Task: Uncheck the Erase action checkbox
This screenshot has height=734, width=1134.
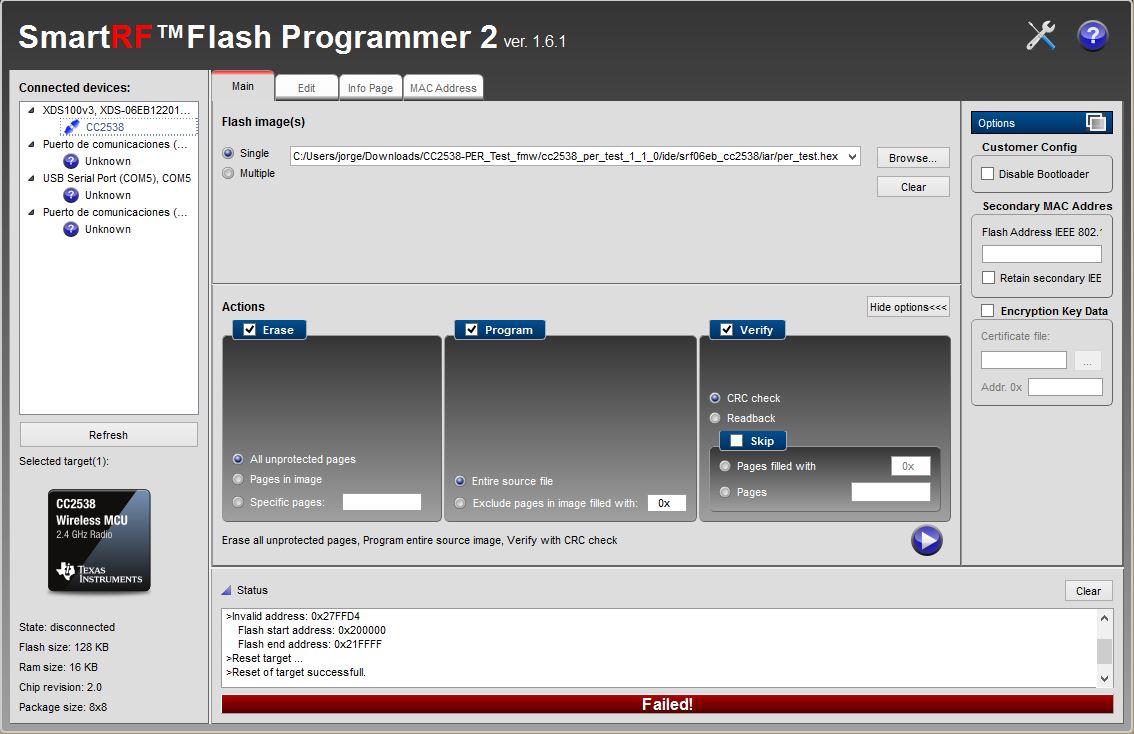Action: point(250,330)
